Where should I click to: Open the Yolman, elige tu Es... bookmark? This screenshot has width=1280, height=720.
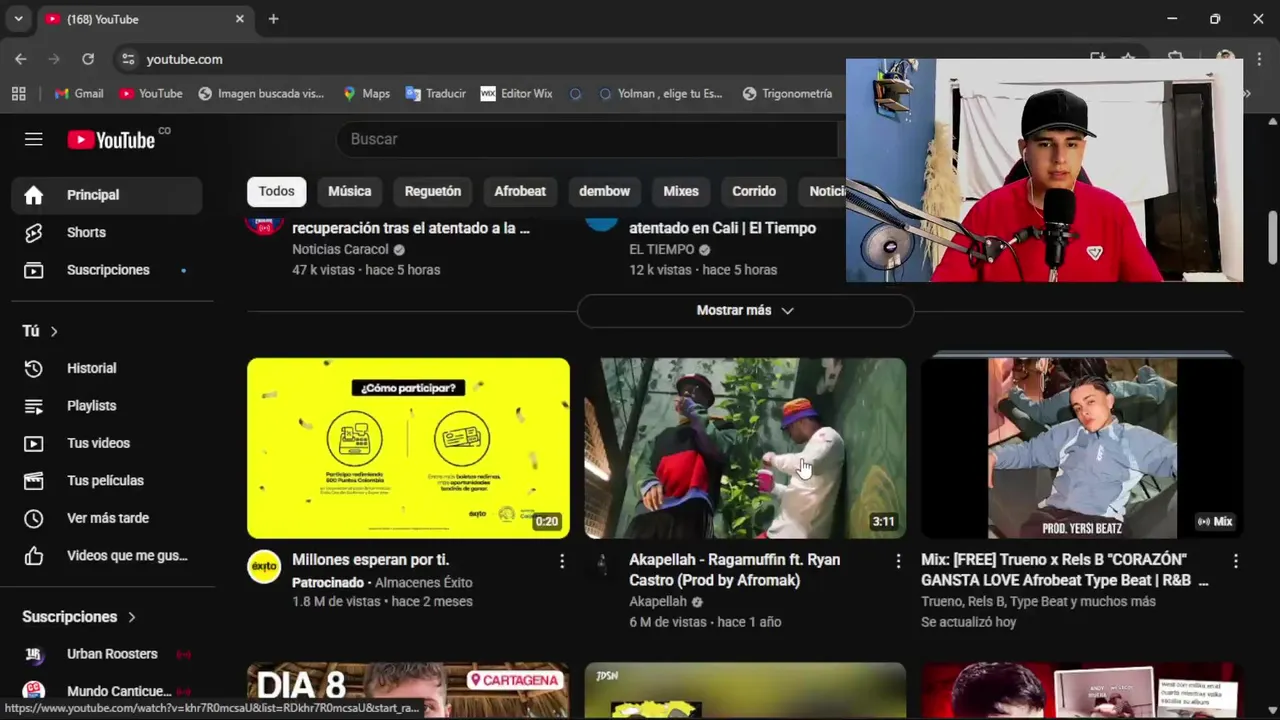tap(660, 93)
